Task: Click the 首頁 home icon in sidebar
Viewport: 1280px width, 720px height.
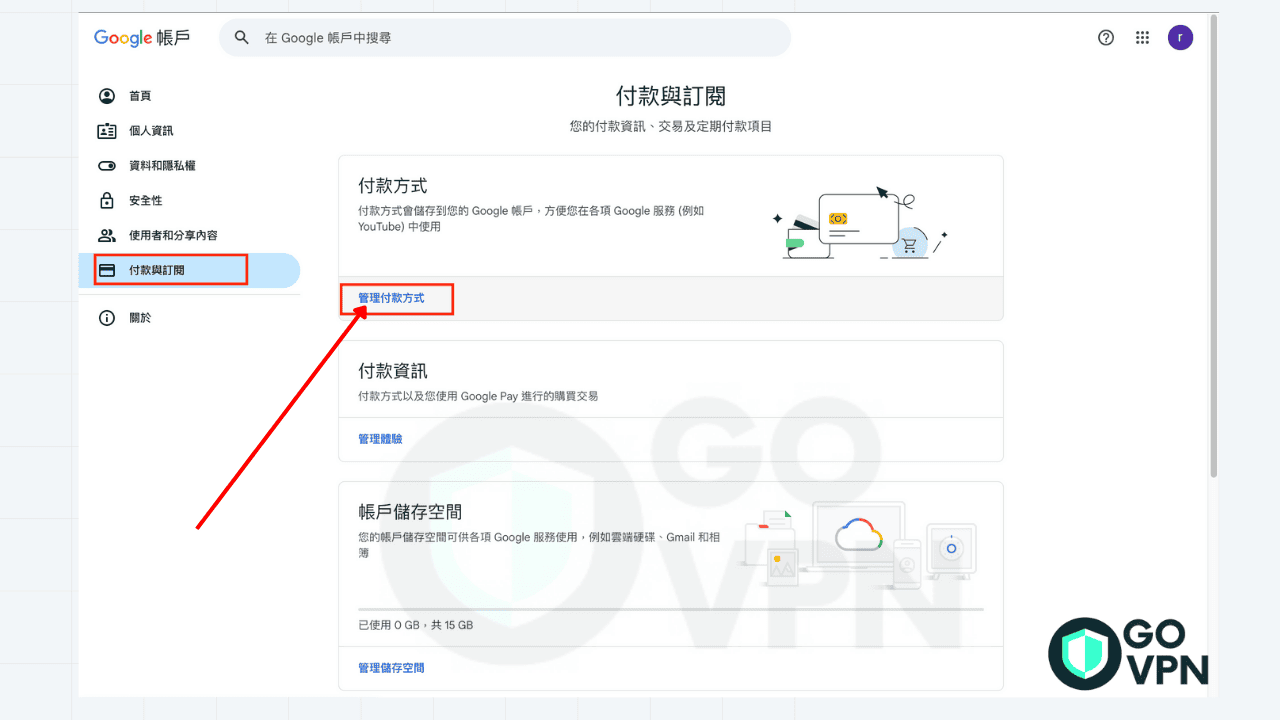Action: (107, 95)
